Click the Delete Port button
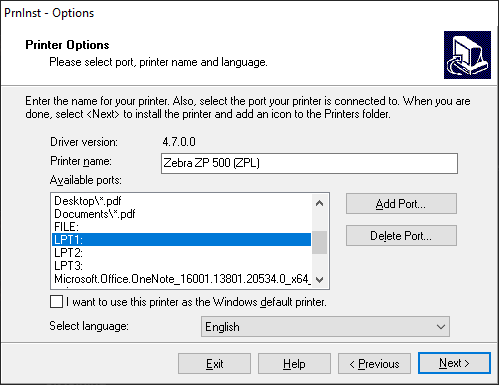 (x=401, y=236)
